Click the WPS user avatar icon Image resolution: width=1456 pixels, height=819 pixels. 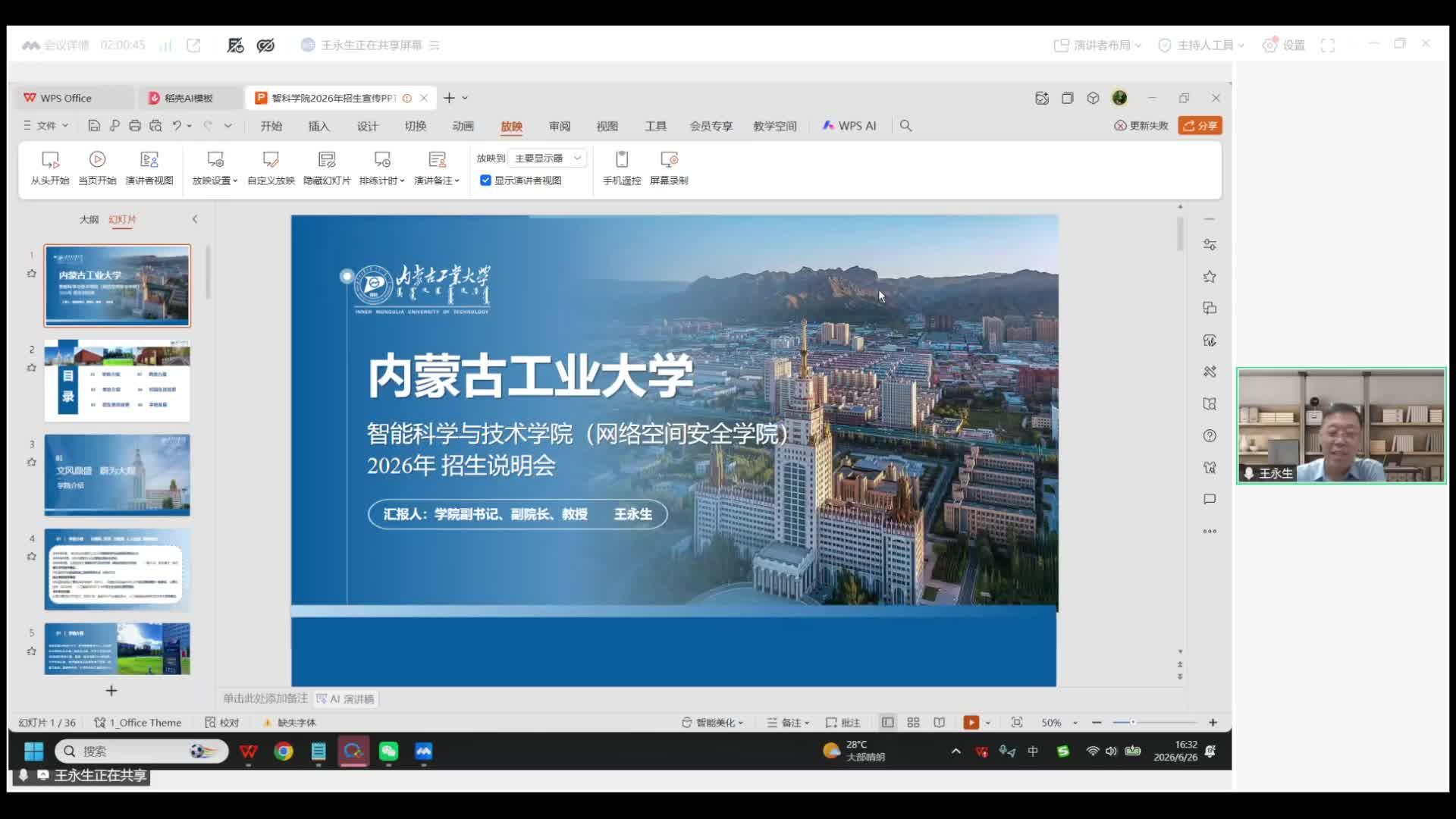(1119, 98)
